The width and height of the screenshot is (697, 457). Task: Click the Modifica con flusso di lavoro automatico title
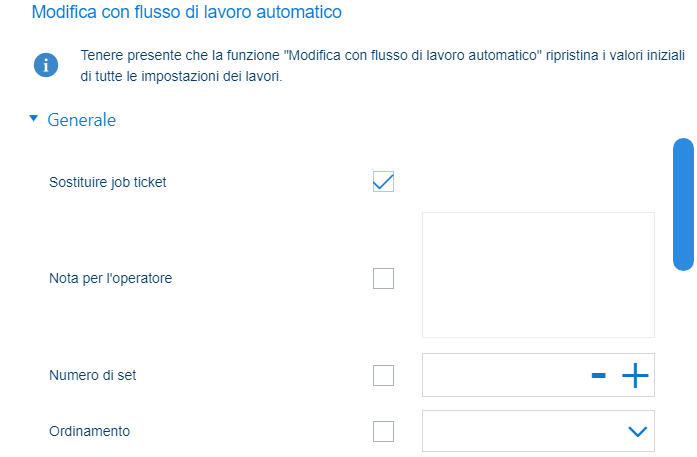click(x=187, y=12)
